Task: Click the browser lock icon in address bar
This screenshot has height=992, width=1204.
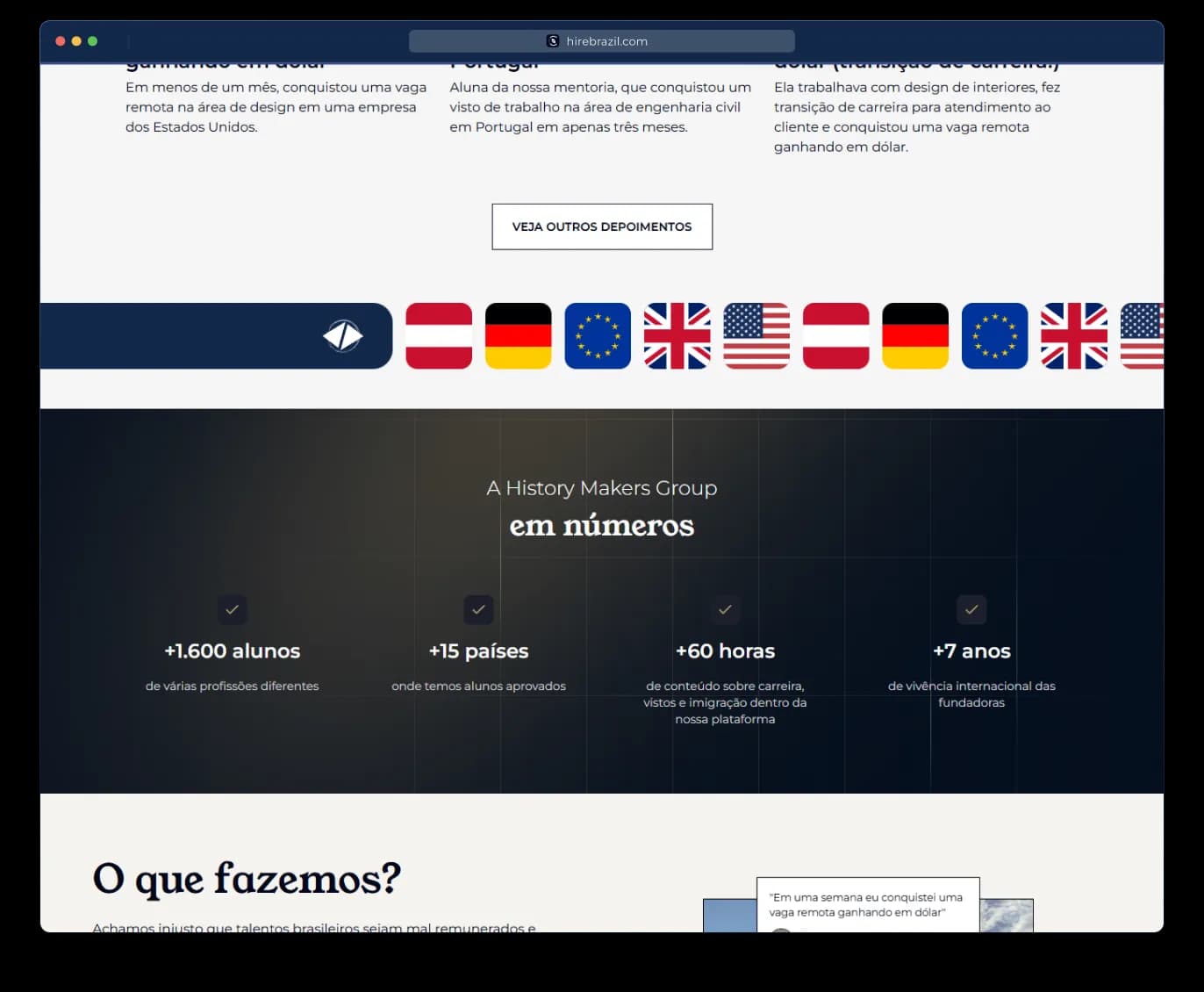Action: 553,40
